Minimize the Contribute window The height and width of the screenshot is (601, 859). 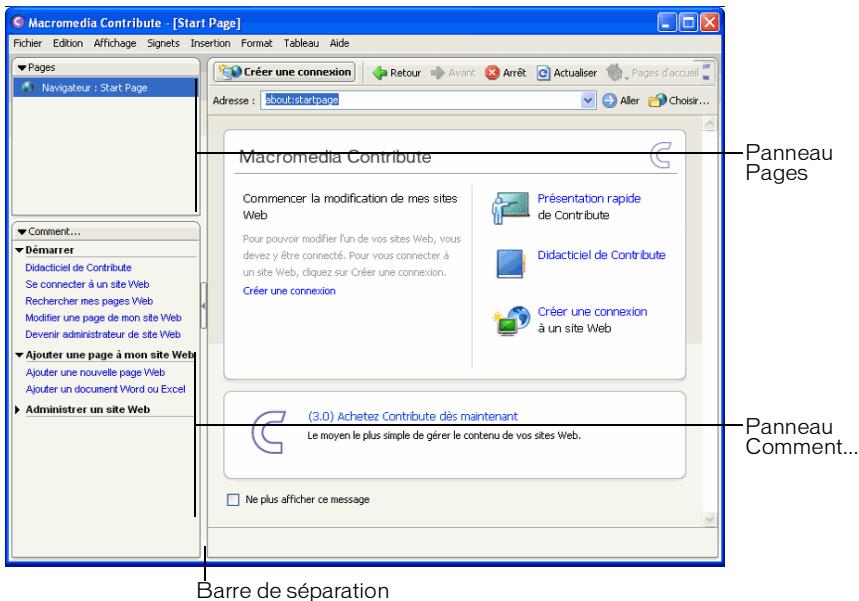tap(667, 22)
